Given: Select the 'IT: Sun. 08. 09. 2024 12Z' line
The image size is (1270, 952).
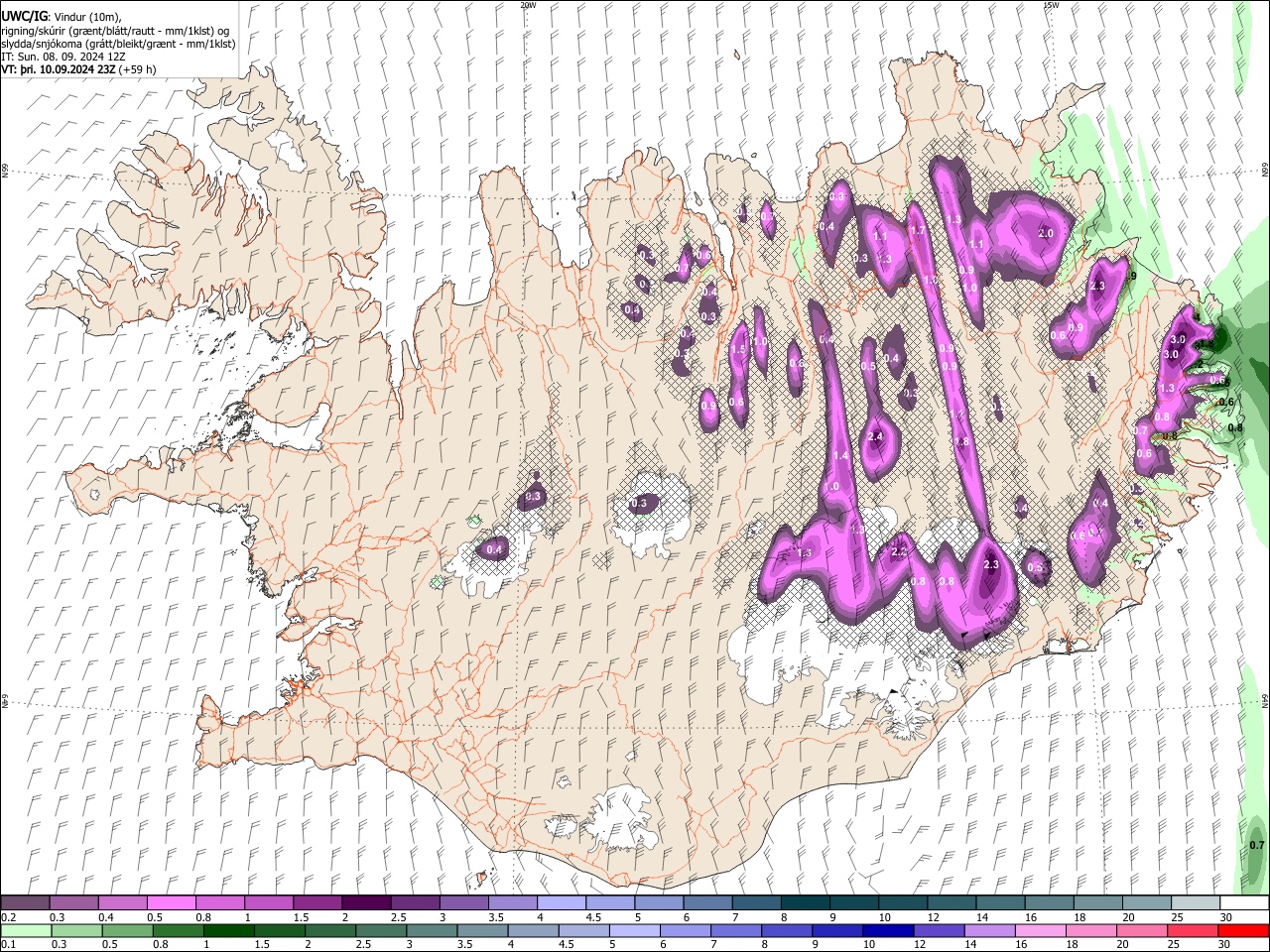Looking at the screenshot, I should point(63,57).
